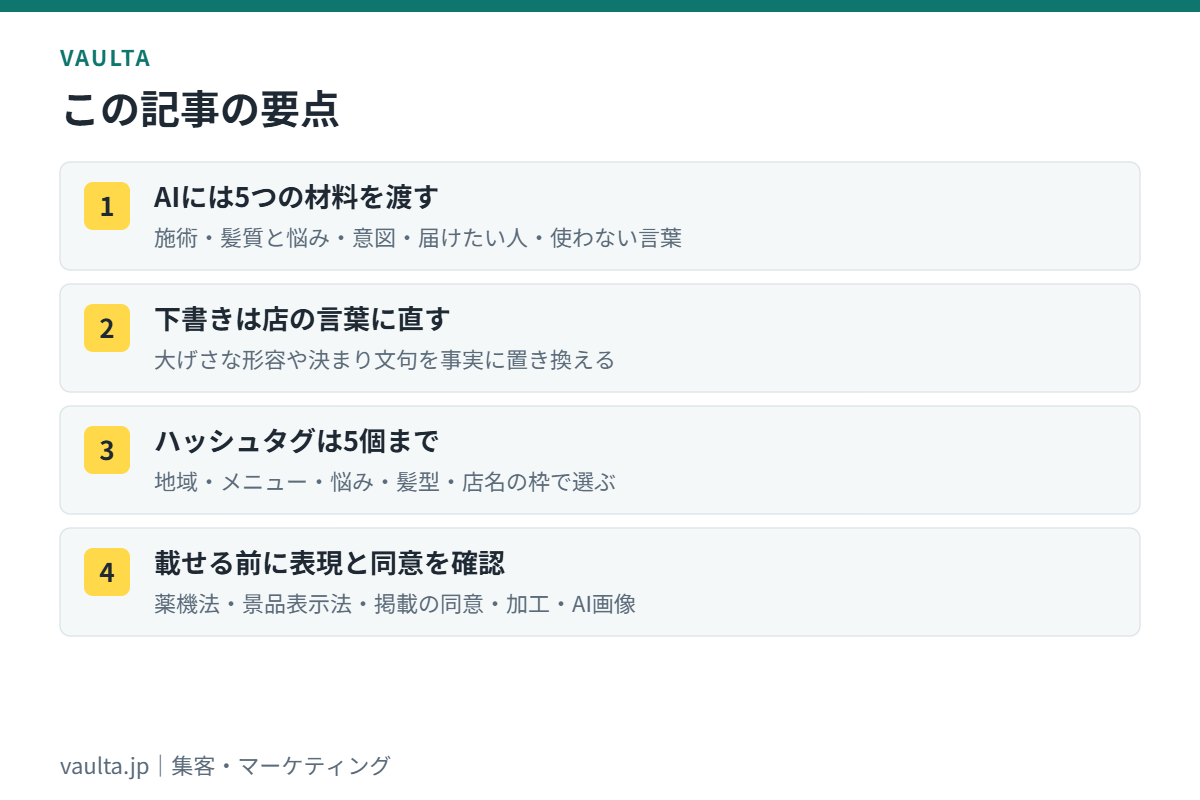The width and height of the screenshot is (1200, 800).
Task: Click the 集客・マーケティング category text
Action: click(x=281, y=766)
